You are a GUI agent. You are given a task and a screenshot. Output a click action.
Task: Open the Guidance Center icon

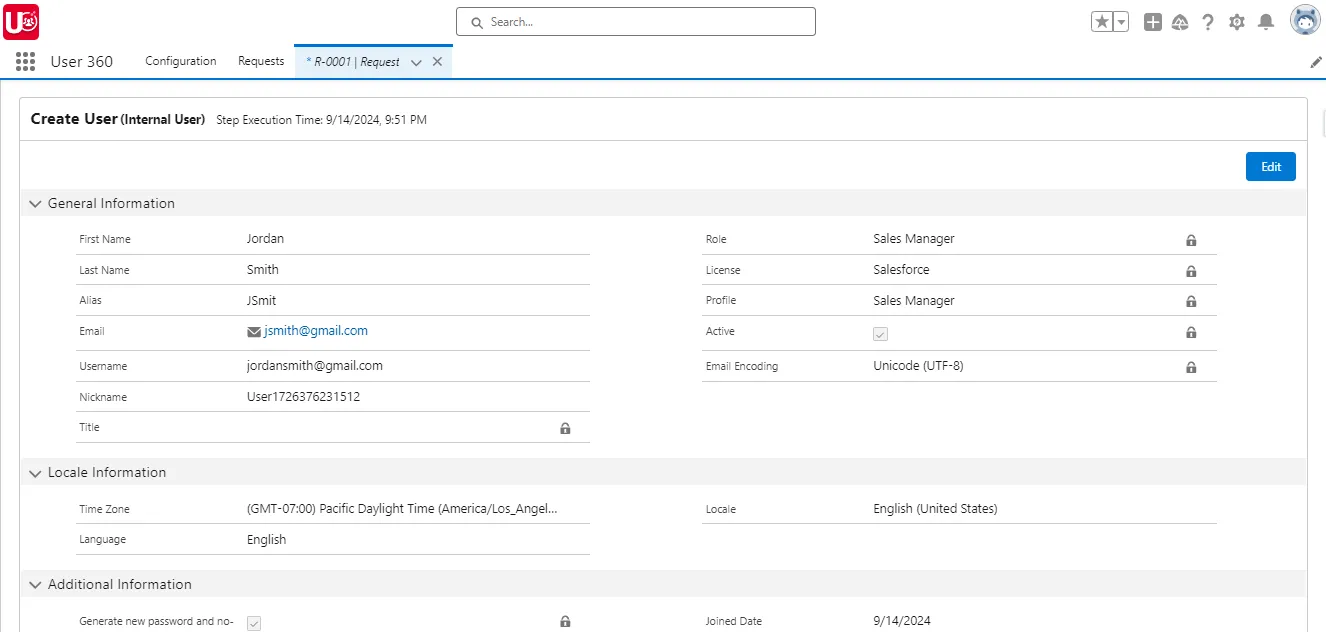[1180, 21]
